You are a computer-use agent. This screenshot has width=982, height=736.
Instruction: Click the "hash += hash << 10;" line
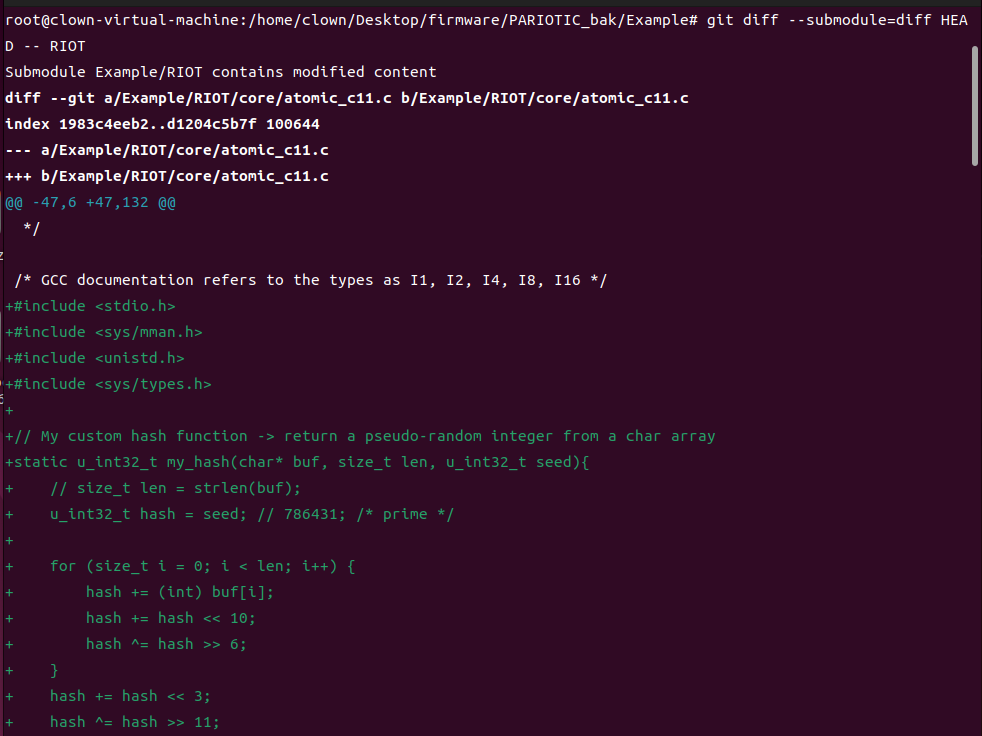[171, 618]
